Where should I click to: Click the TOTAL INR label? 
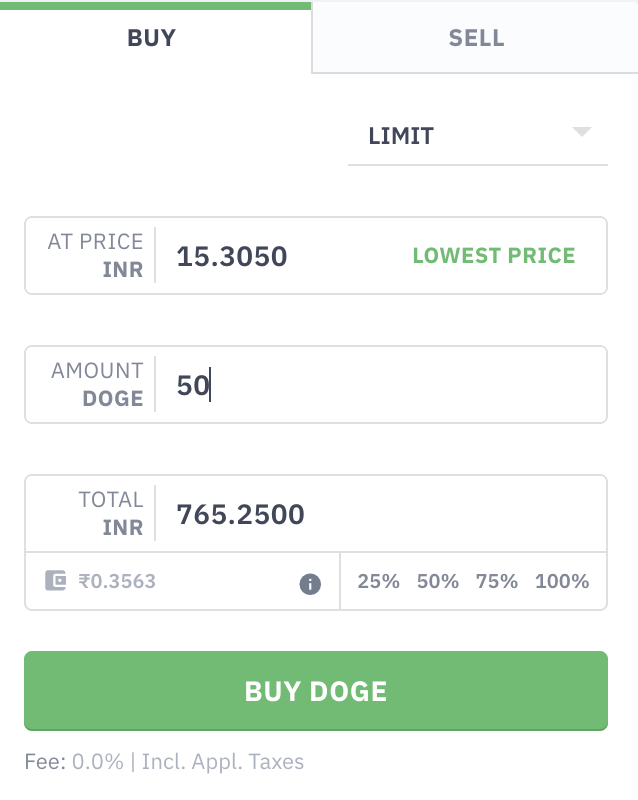tap(110, 514)
